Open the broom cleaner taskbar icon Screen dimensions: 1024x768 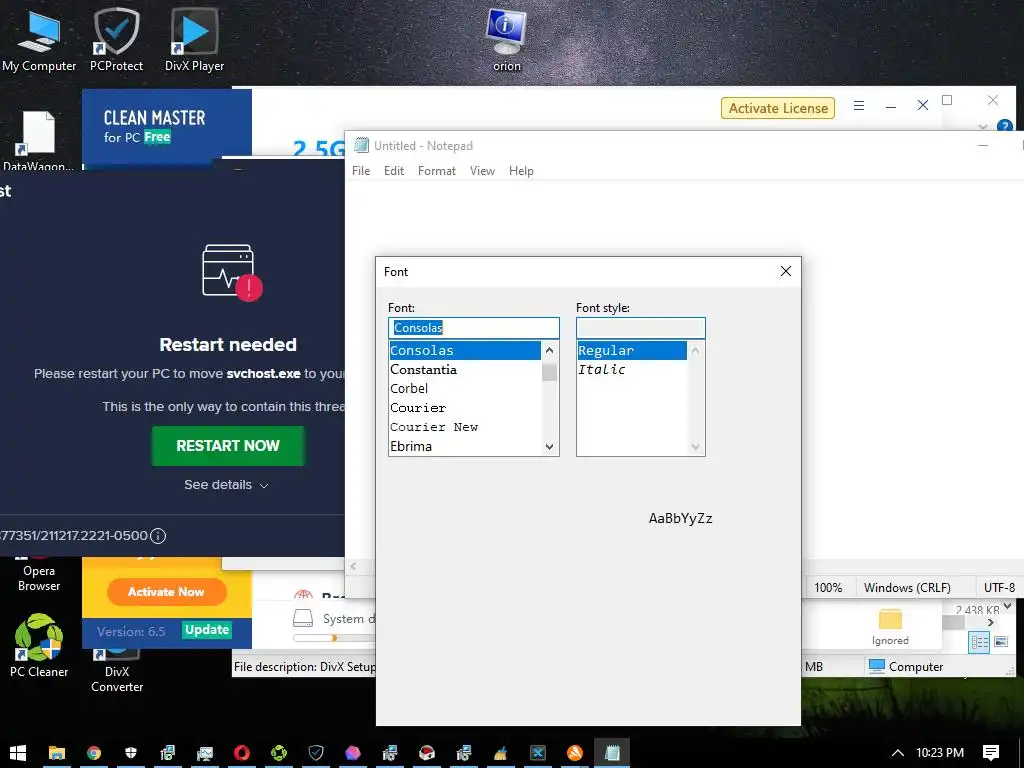click(501, 753)
